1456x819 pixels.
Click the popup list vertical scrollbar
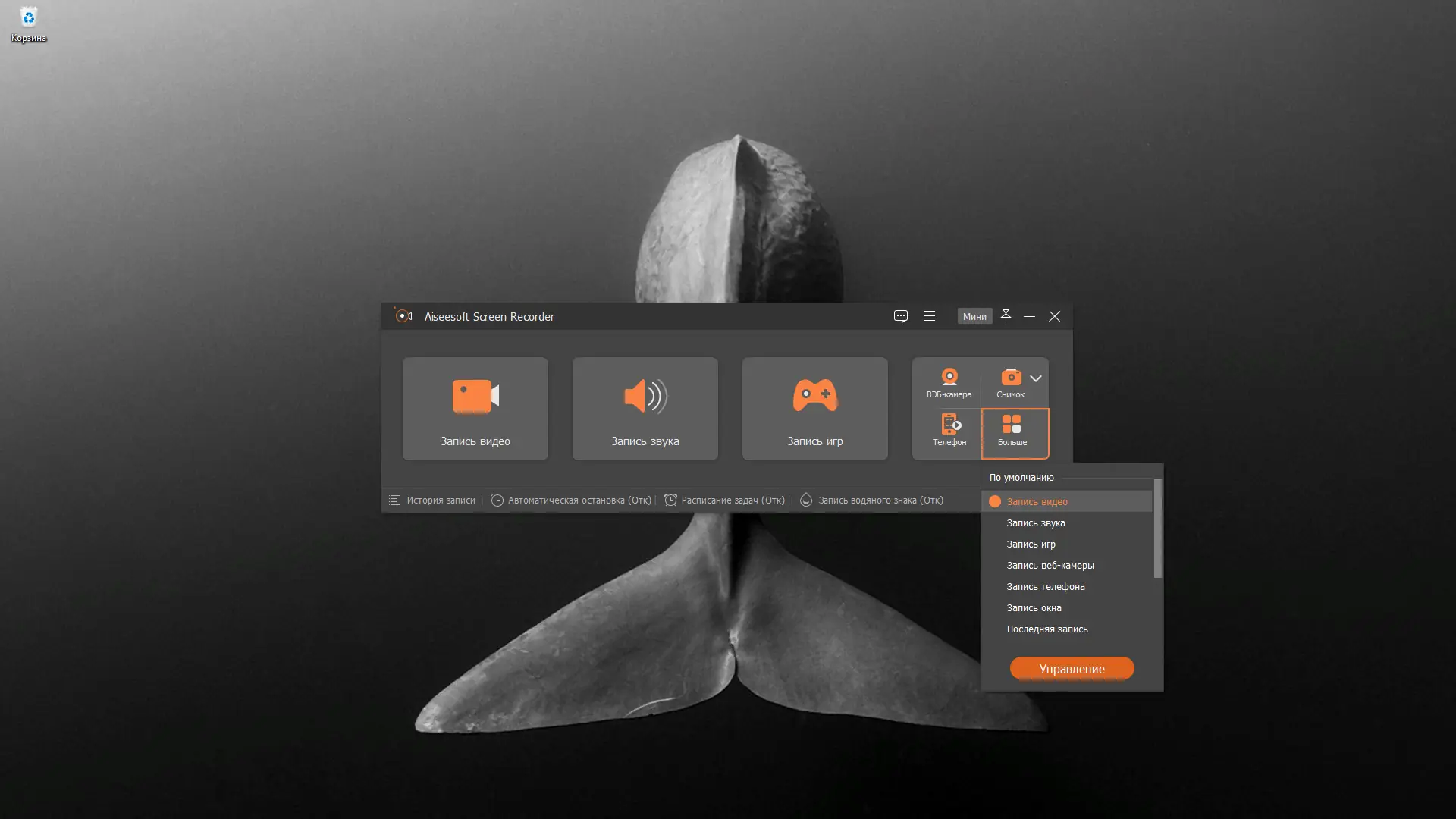click(1157, 528)
